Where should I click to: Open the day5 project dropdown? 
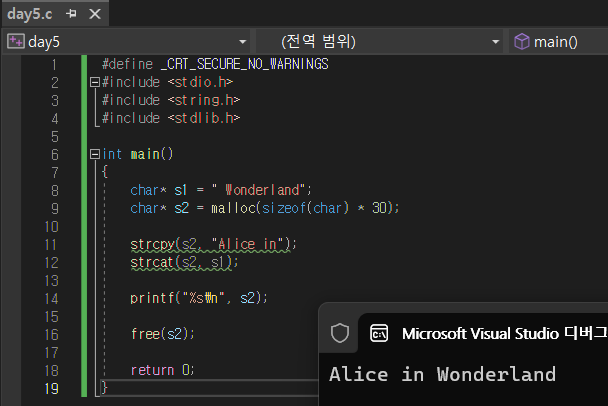coord(243,41)
